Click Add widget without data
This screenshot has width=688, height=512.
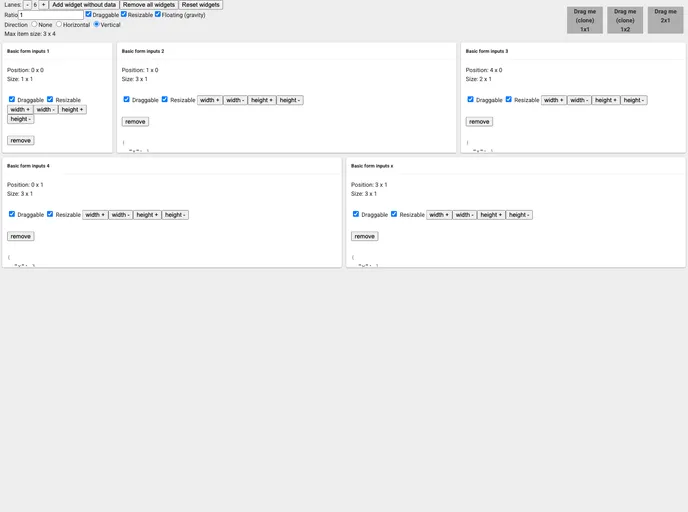[x=84, y=5]
